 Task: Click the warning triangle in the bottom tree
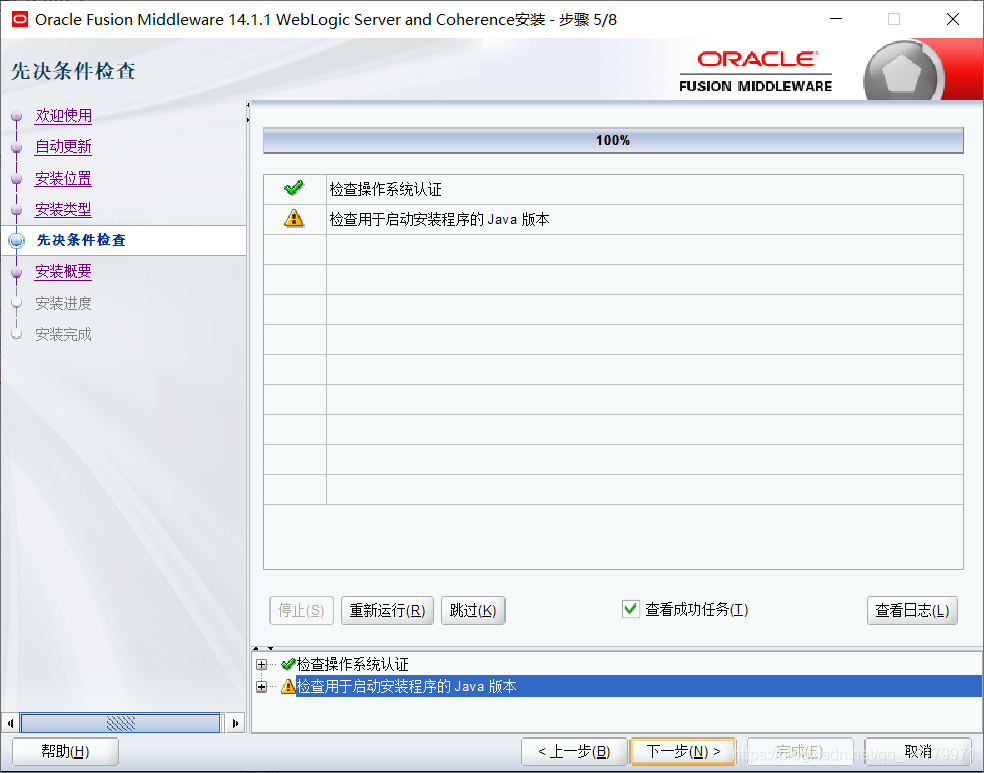tap(288, 686)
